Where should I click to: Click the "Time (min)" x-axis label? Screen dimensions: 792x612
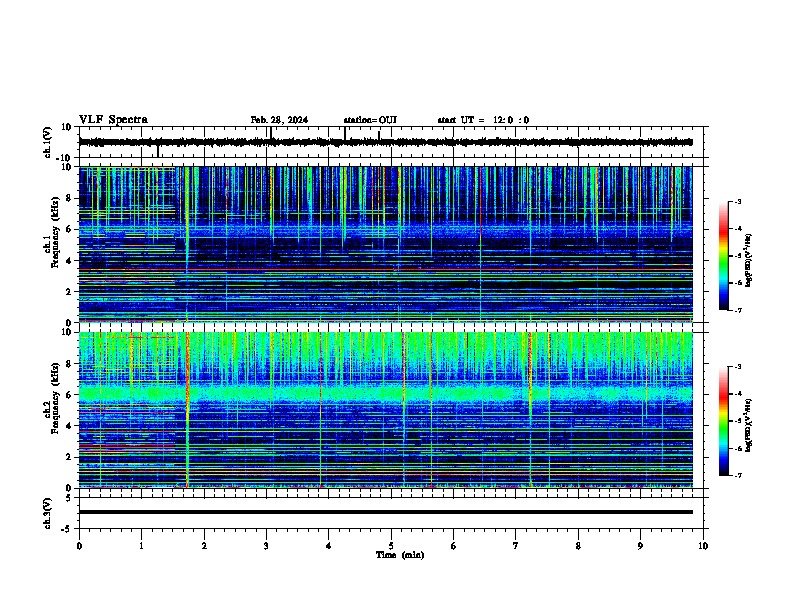[x=400, y=555]
